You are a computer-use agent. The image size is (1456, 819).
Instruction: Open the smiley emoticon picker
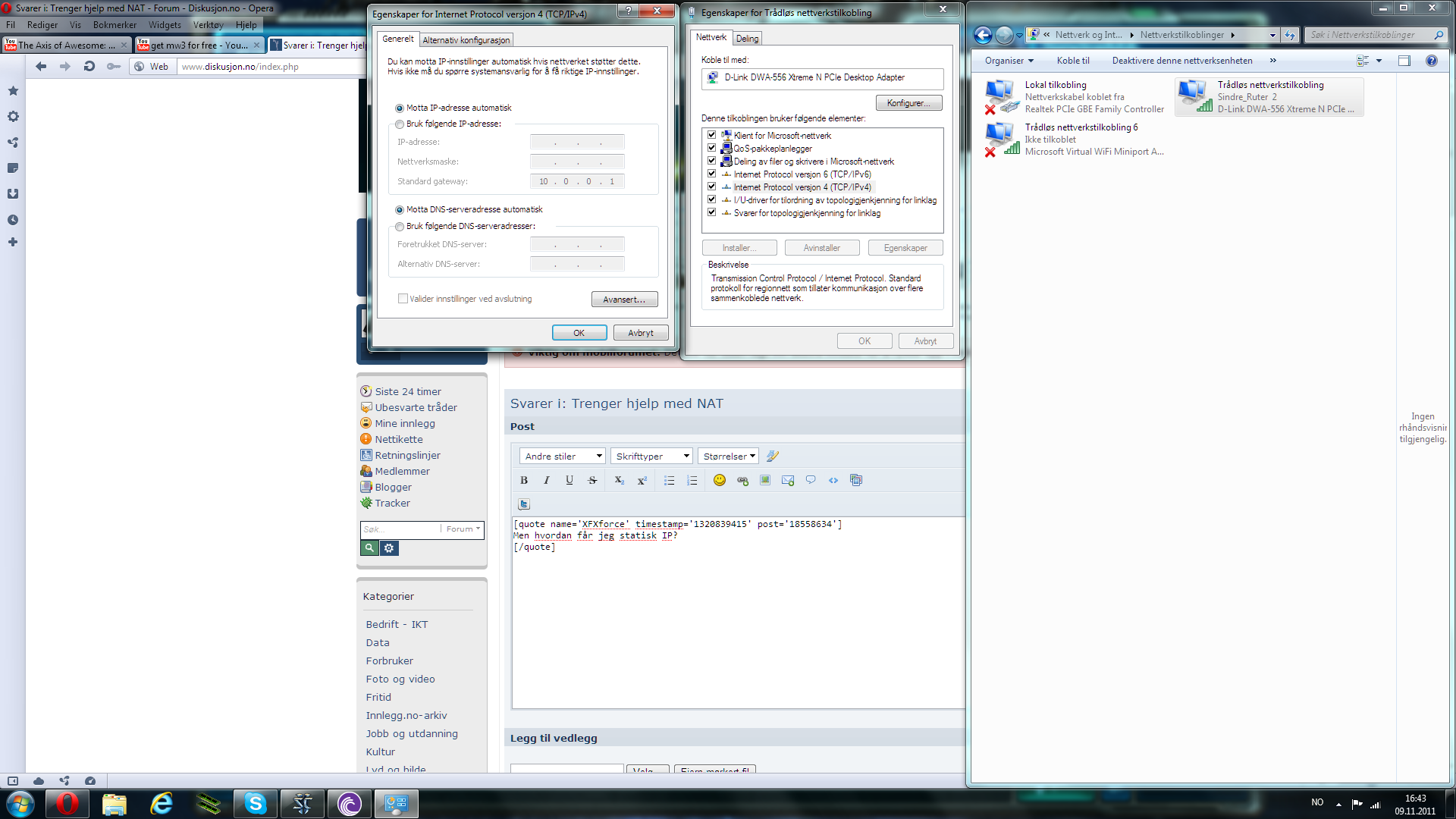coord(720,480)
